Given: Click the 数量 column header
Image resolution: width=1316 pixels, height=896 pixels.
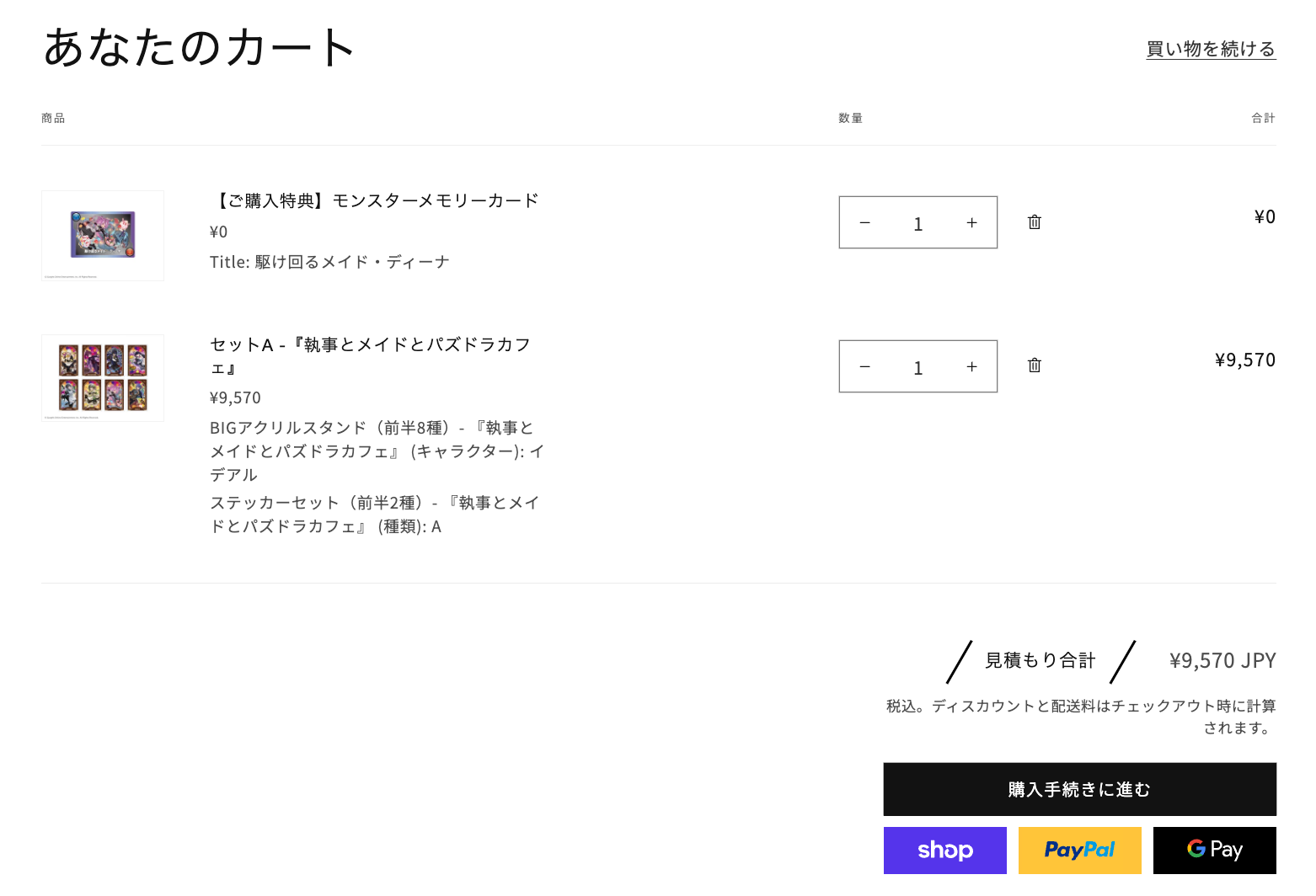Looking at the screenshot, I should point(850,119).
